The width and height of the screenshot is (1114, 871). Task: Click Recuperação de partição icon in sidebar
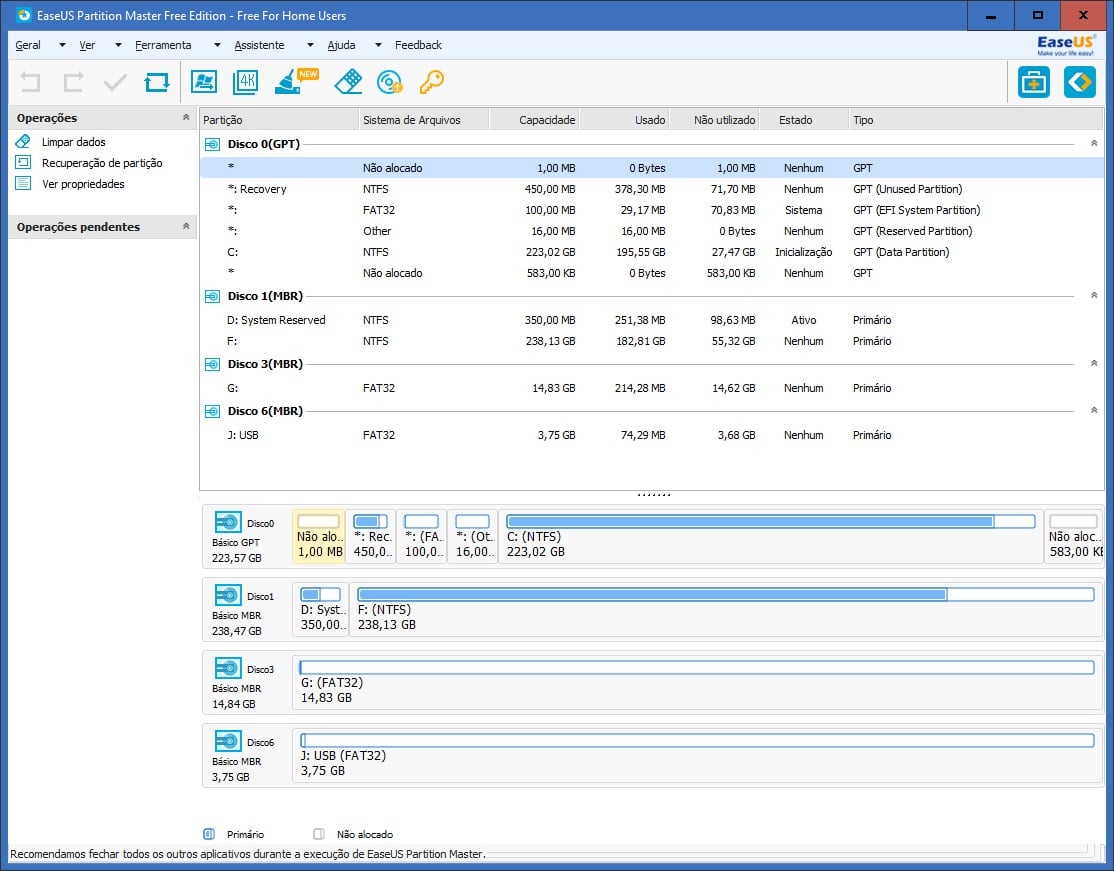click(23, 163)
